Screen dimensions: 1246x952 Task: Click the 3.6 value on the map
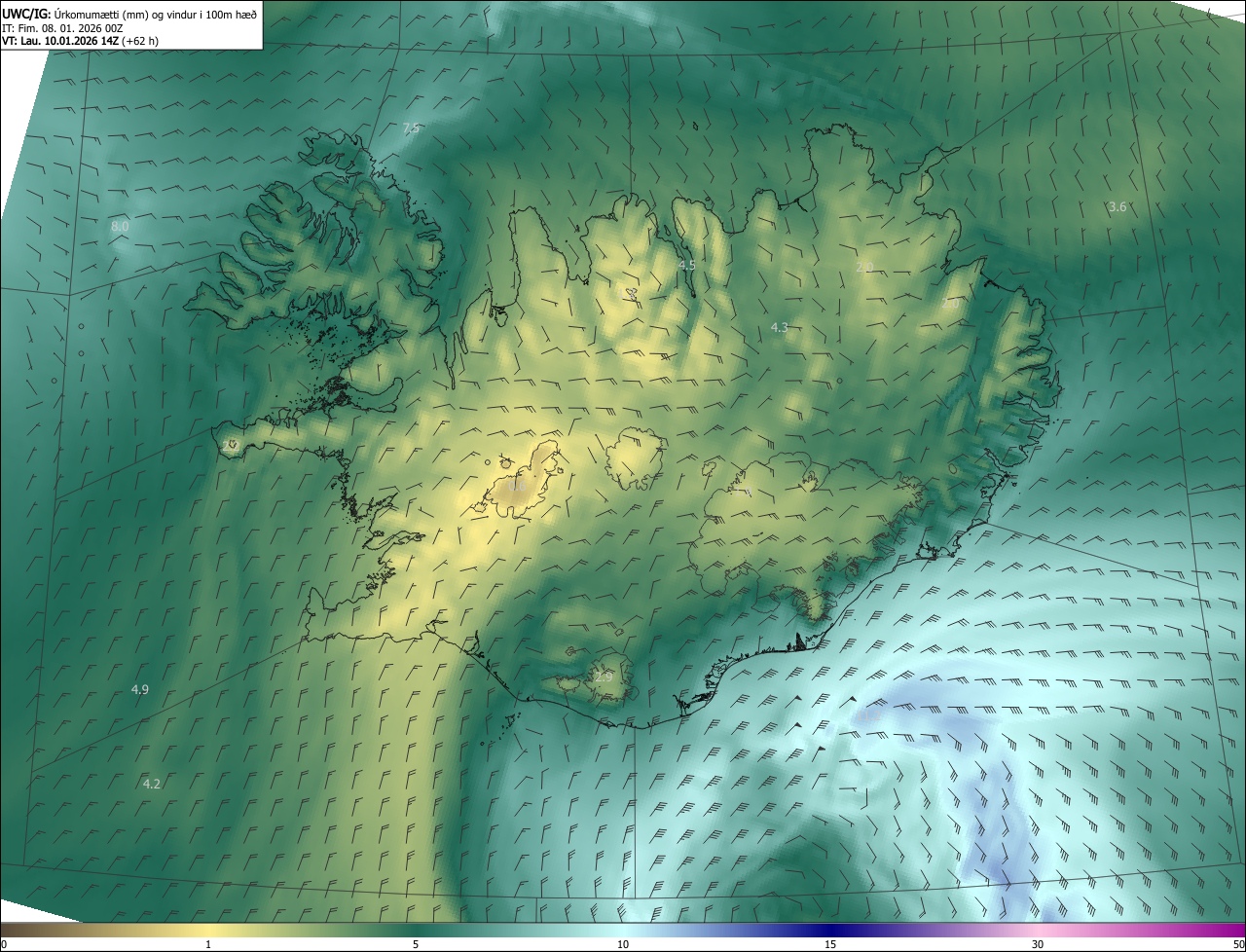1118,206
